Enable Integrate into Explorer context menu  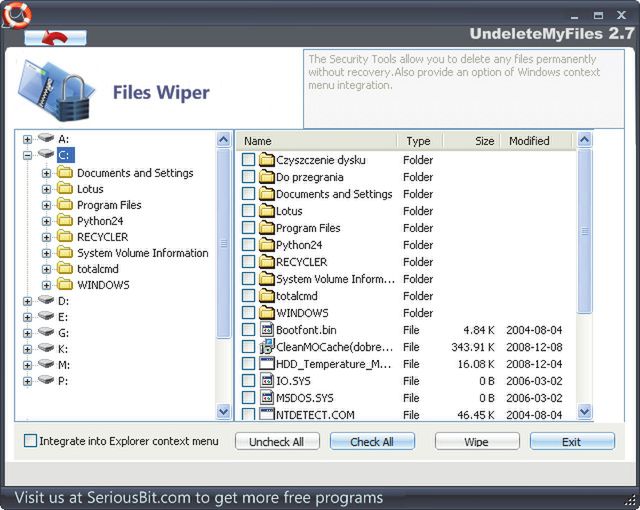[x=30, y=441]
